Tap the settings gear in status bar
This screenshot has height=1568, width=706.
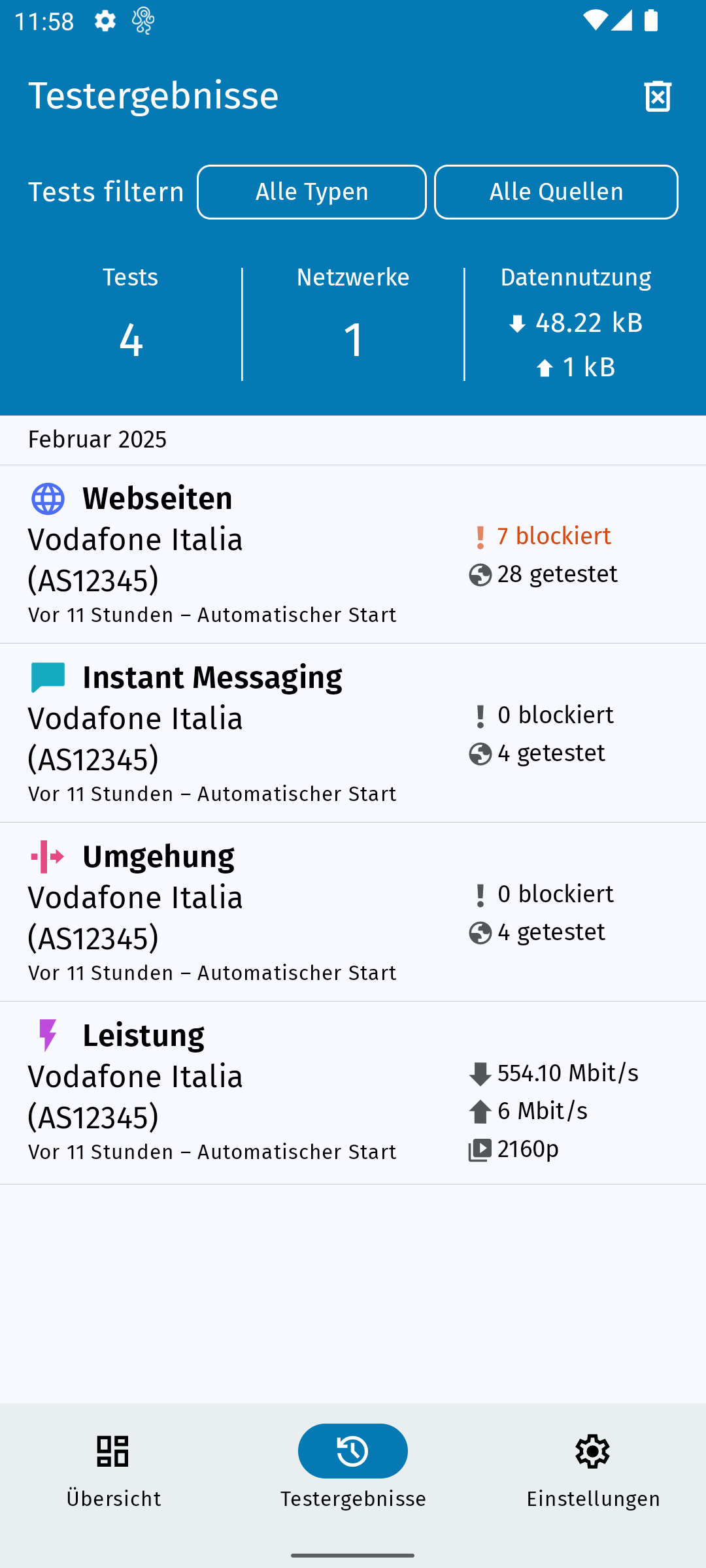tap(105, 21)
